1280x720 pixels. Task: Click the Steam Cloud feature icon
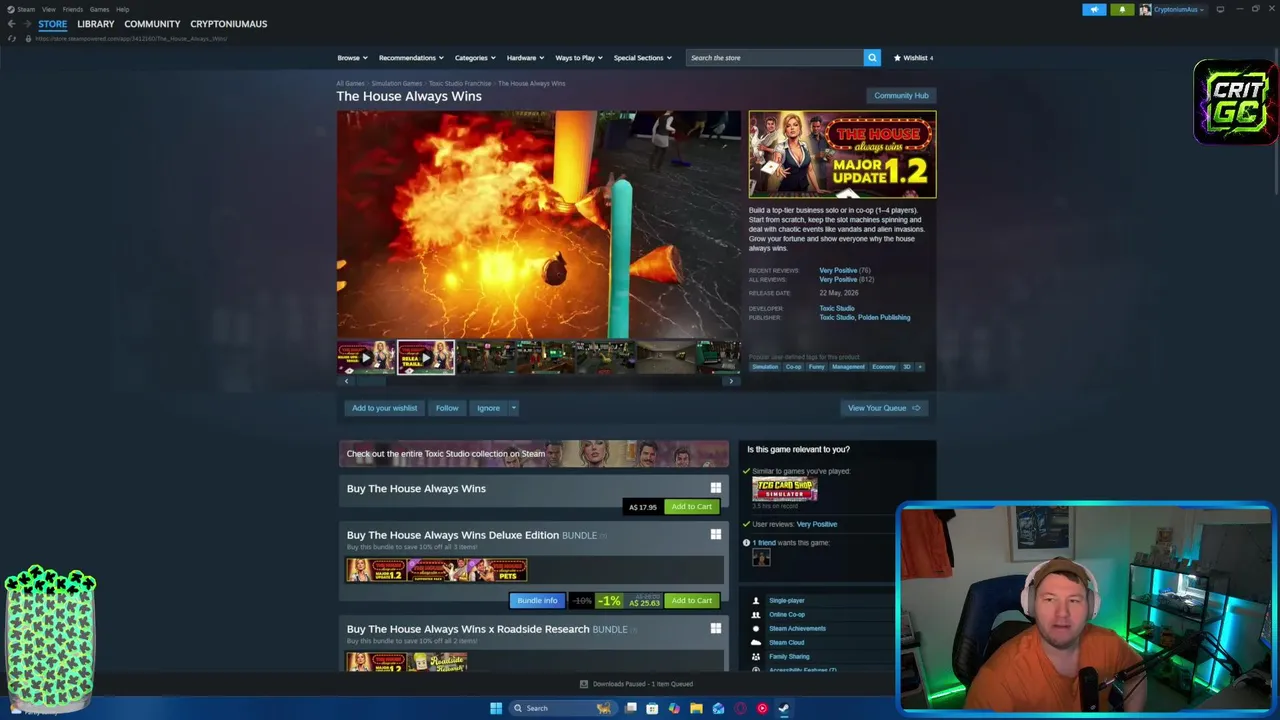click(x=756, y=643)
